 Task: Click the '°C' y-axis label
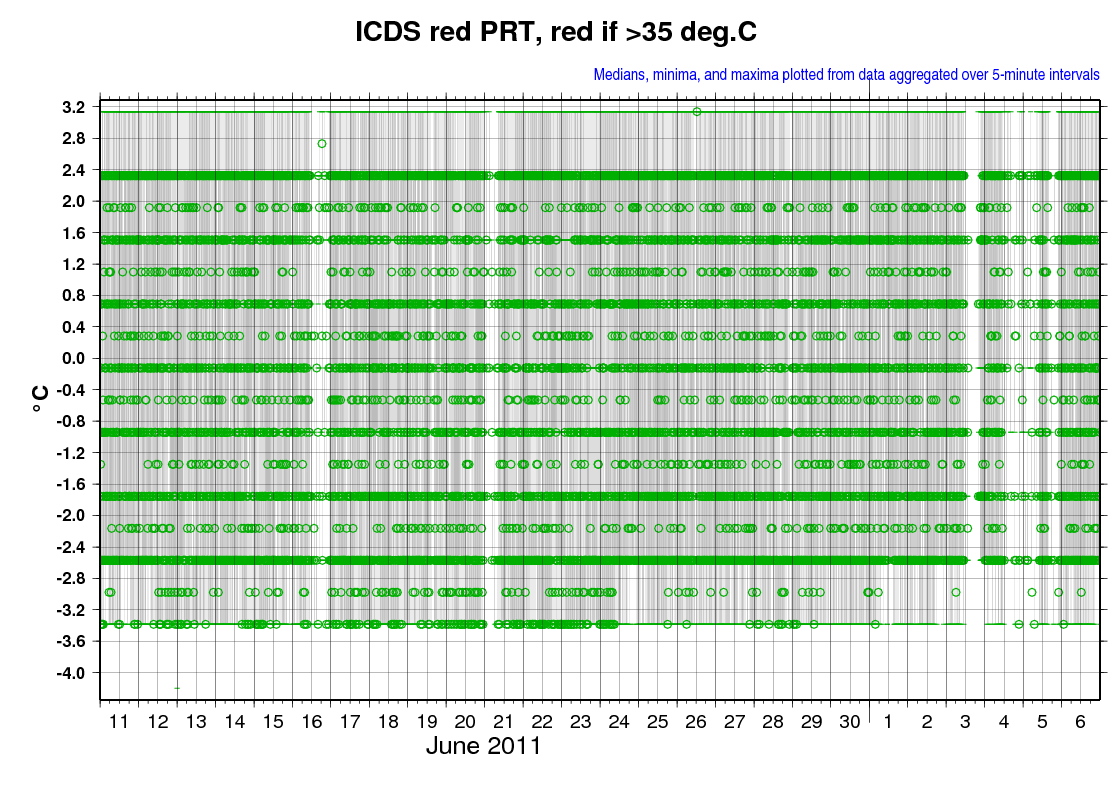(x=40, y=398)
